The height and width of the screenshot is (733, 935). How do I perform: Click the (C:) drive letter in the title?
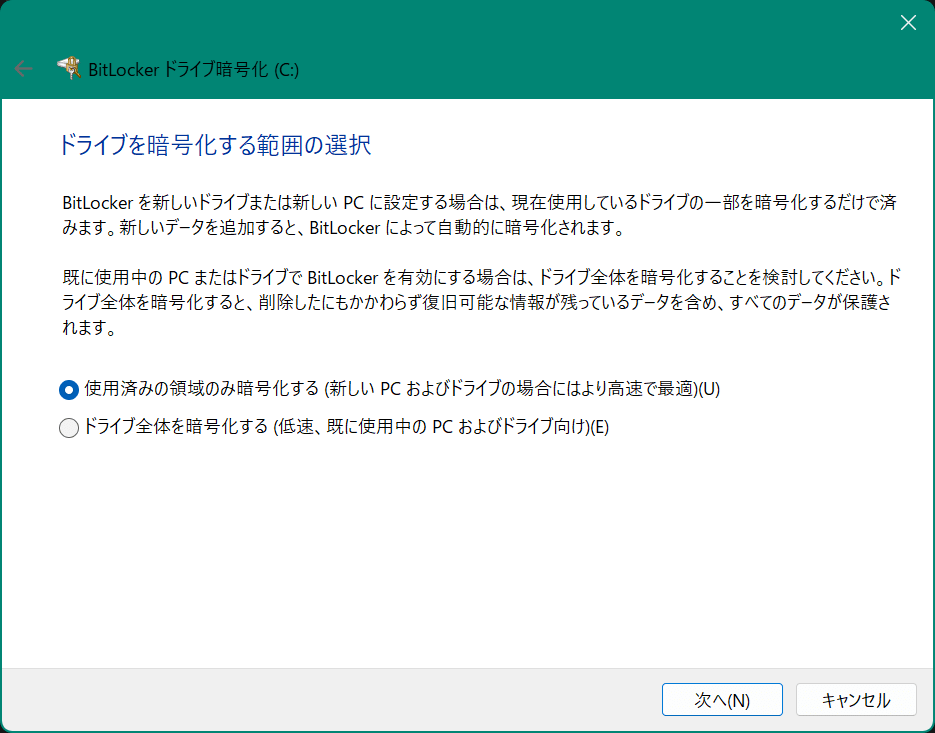[285, 69]
